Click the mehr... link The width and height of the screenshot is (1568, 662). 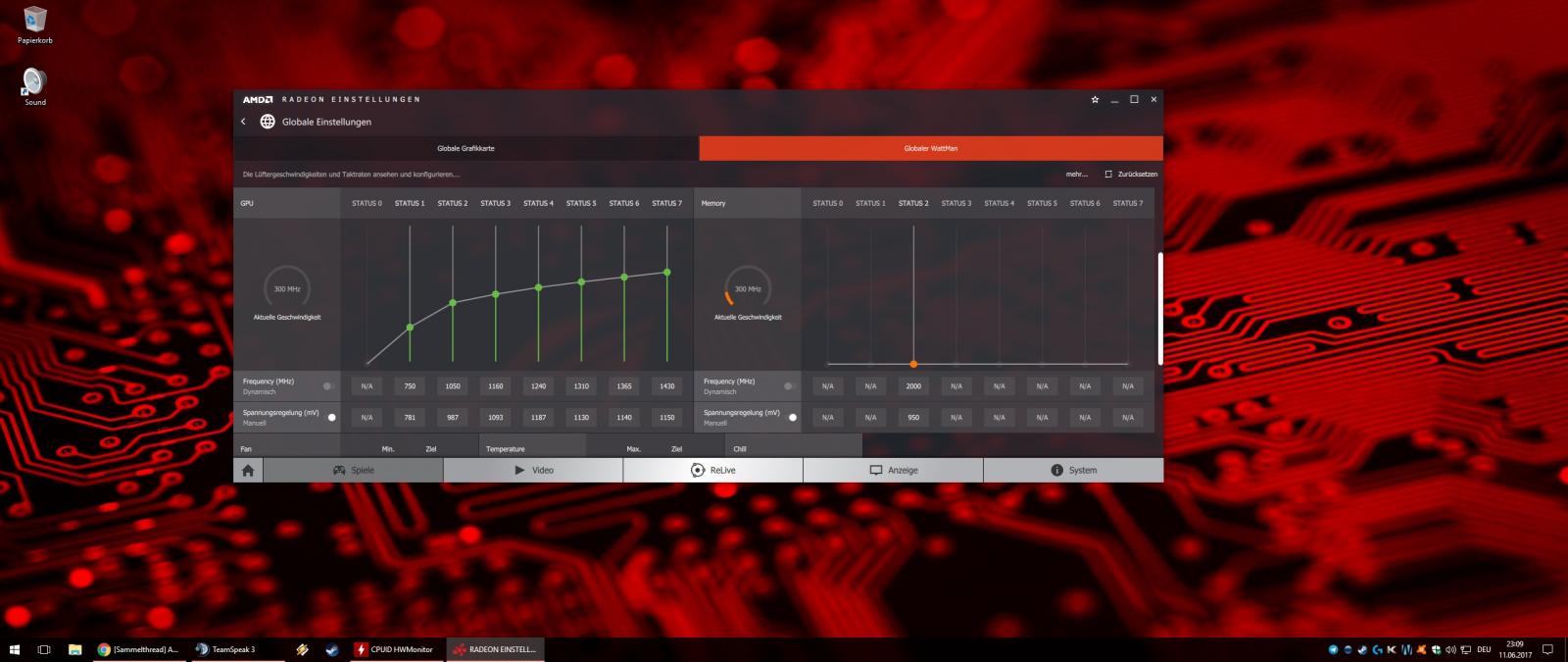pos(1076,174)
